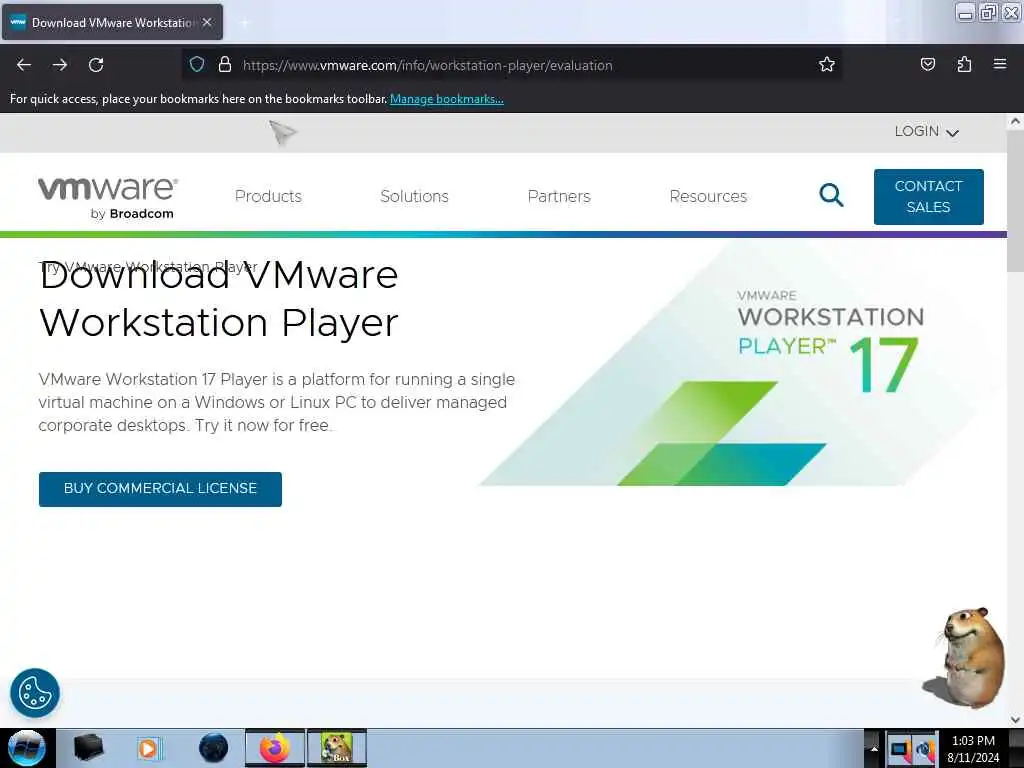Viewport: 1024px width, 768px height.
Task: Click the VMware by Broadcom logo
Action: [x=108, y=197]
